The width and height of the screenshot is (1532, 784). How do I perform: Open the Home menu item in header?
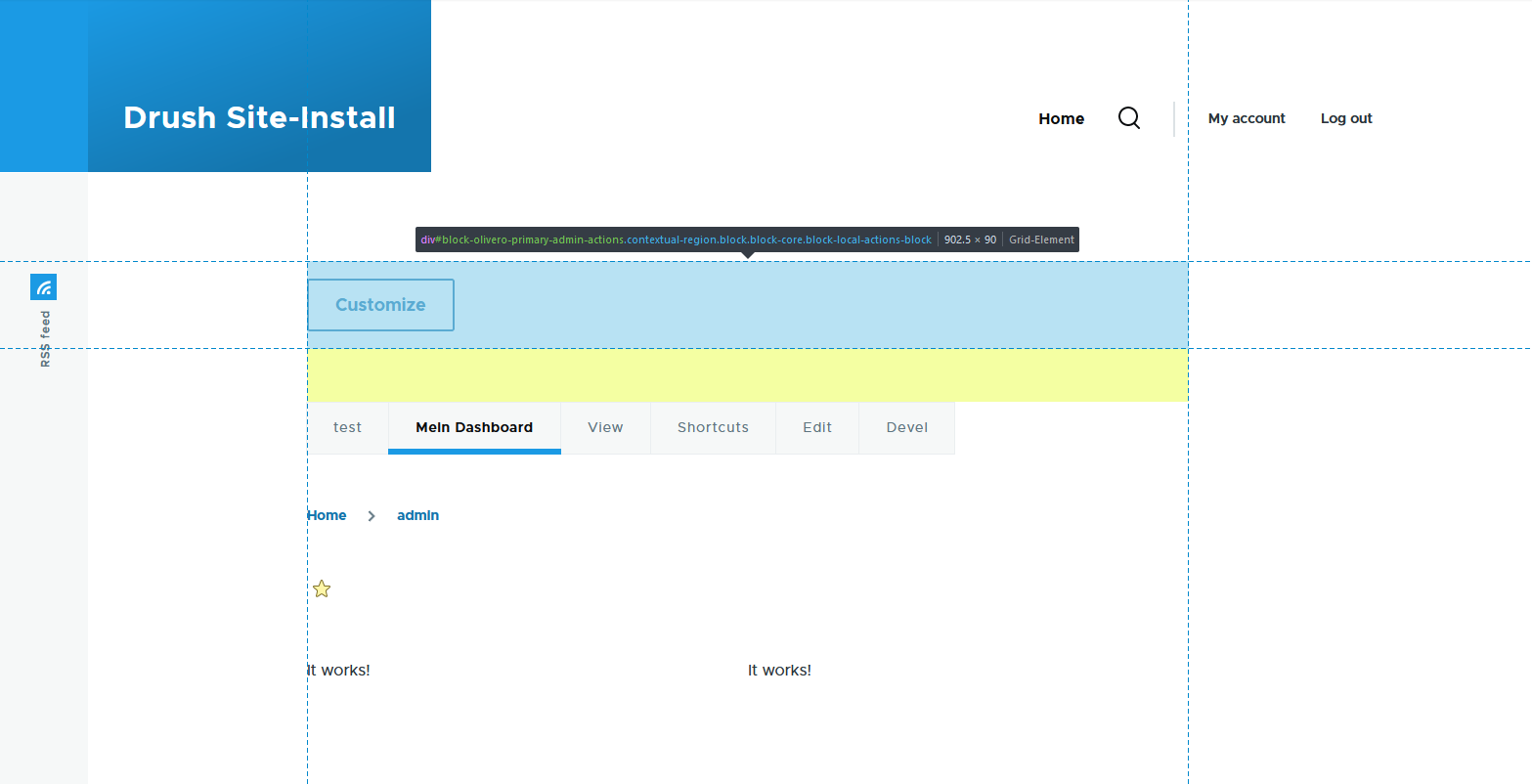pyautogui.click(x=1061, y=118)
